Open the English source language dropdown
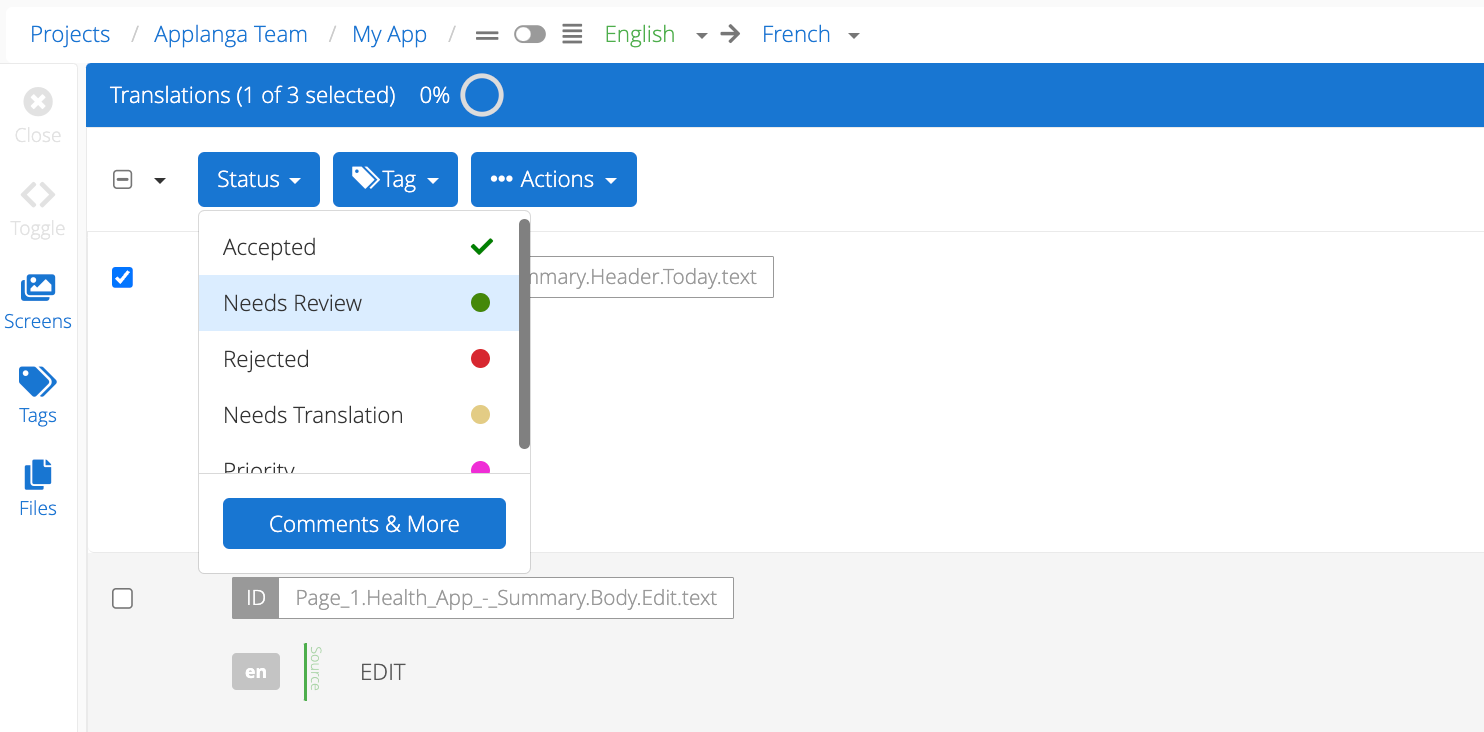Image resolution: width=1484 pixels, height=732 pixels. [x=655, y=34]
